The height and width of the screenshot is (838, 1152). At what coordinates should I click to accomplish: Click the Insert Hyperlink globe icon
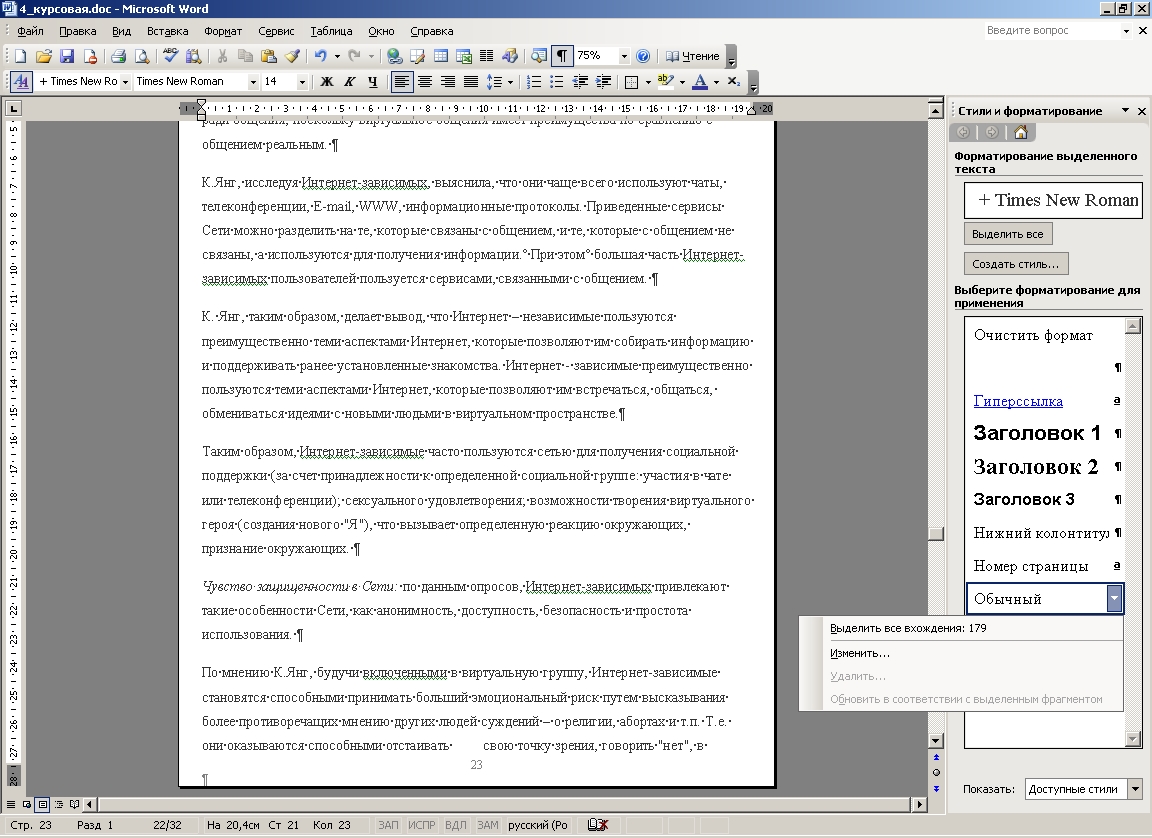coord(394,56)
